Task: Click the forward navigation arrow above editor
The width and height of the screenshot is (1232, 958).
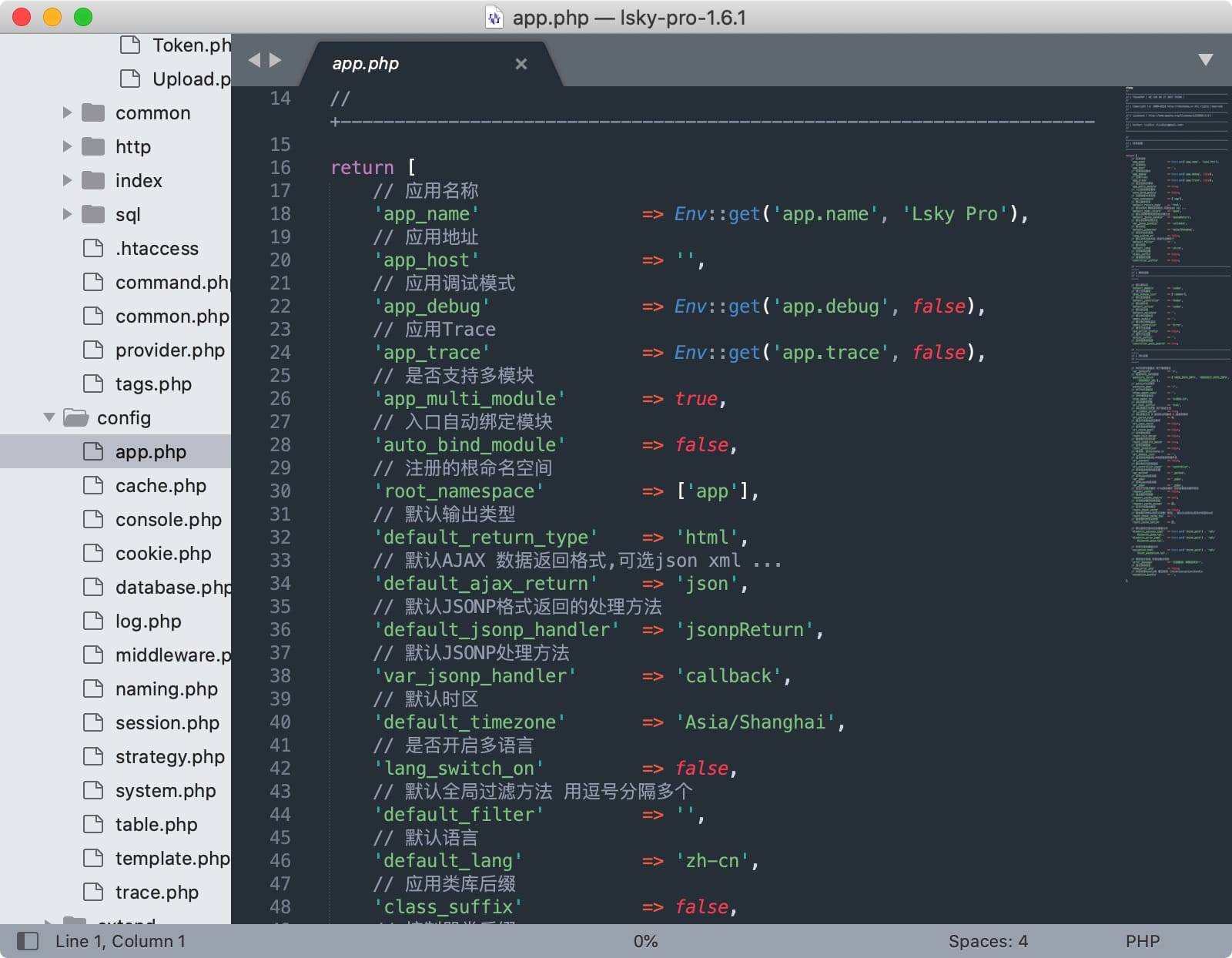Action: 276,60
